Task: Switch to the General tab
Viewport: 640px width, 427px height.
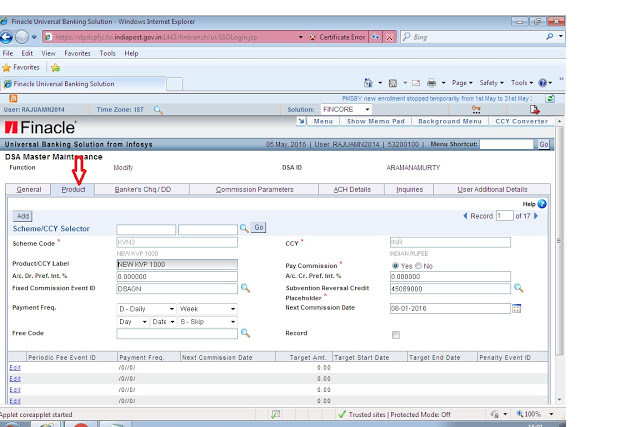Action: click(x=29, y=189)
